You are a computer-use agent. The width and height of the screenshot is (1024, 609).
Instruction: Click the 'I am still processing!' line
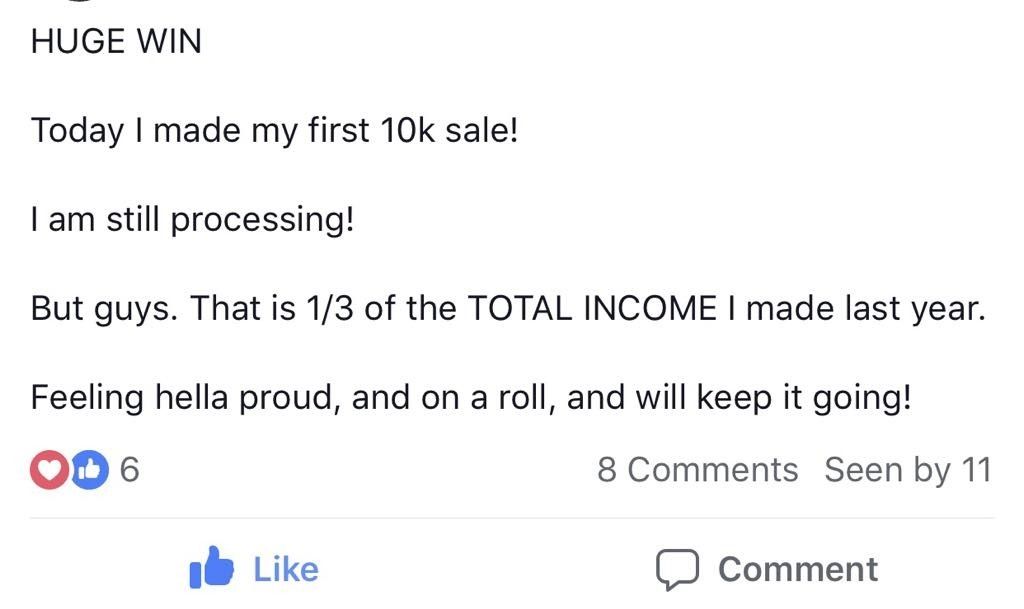pos(193,219)
